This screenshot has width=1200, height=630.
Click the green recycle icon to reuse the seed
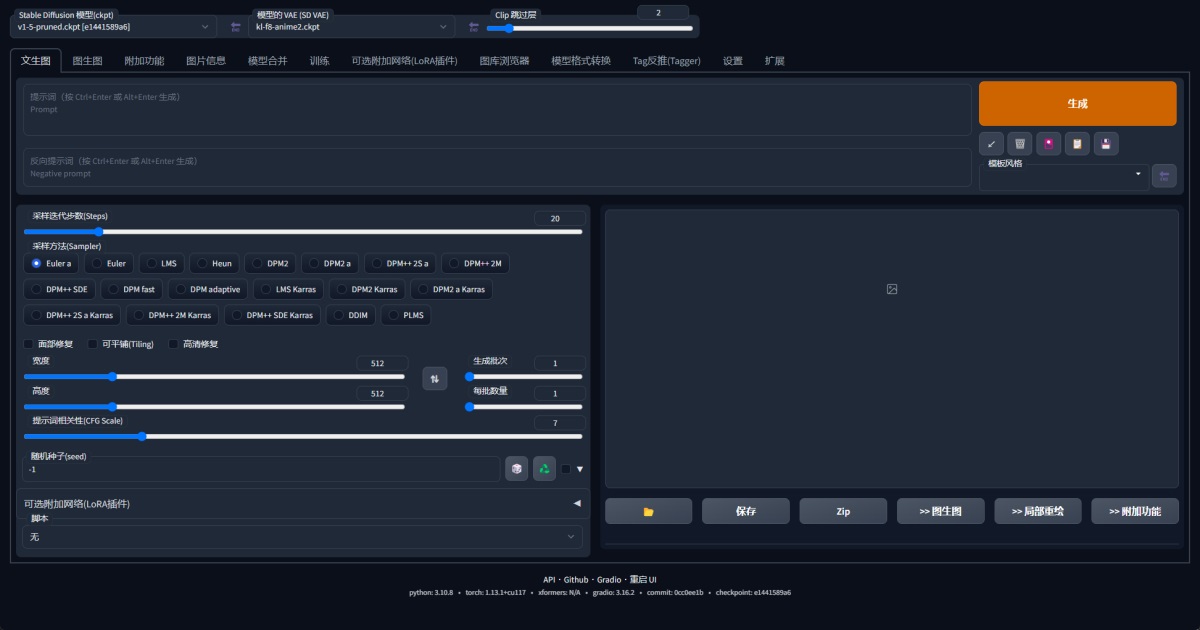544,468
